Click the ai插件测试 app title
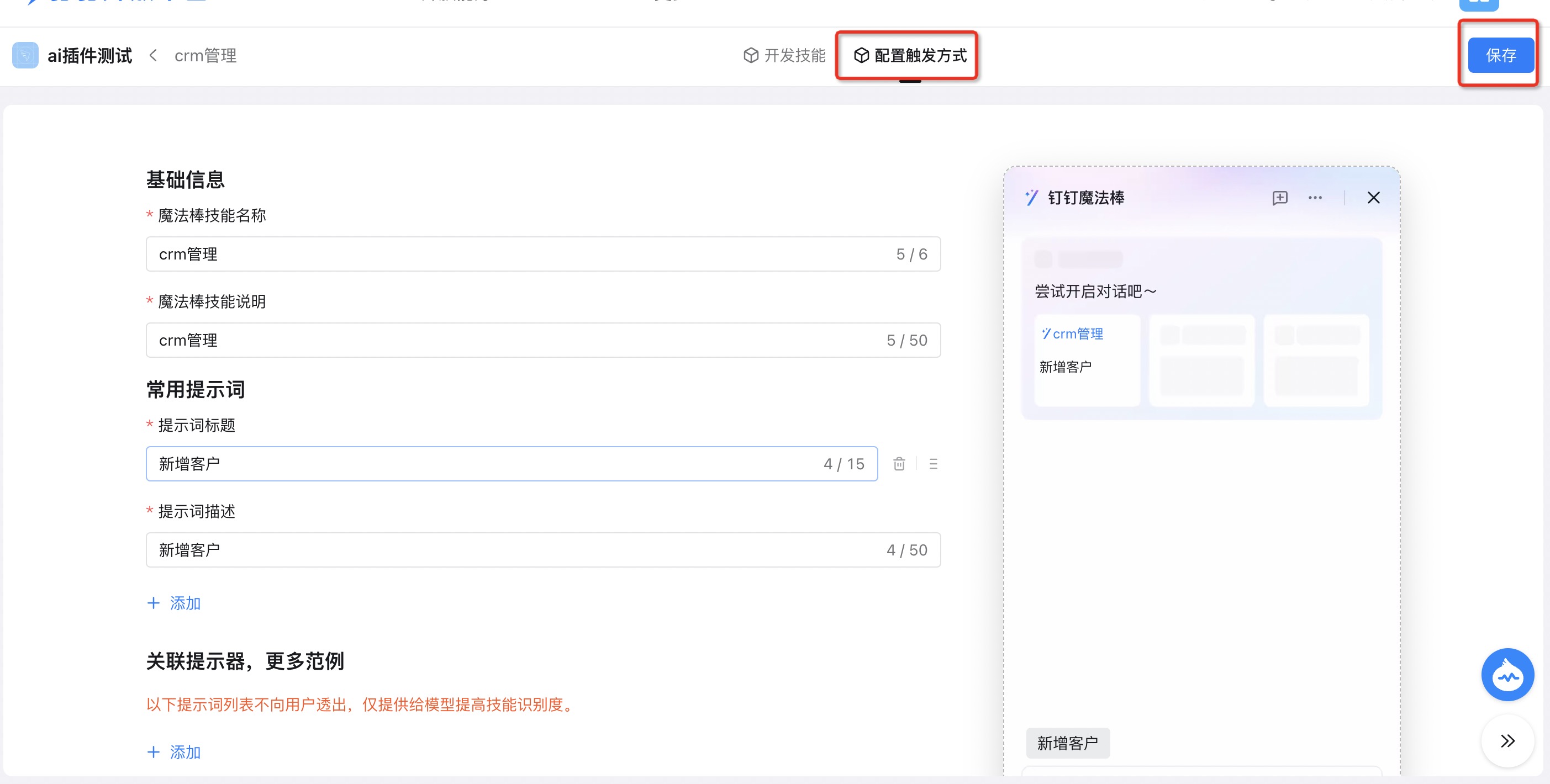This screenshot has height=784, width=1550. pos(89,56)
